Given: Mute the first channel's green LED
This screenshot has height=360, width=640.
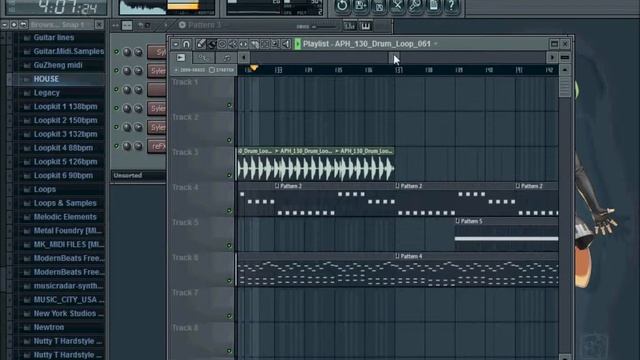Looking at the screenshot, I should [x=116, y=52].
